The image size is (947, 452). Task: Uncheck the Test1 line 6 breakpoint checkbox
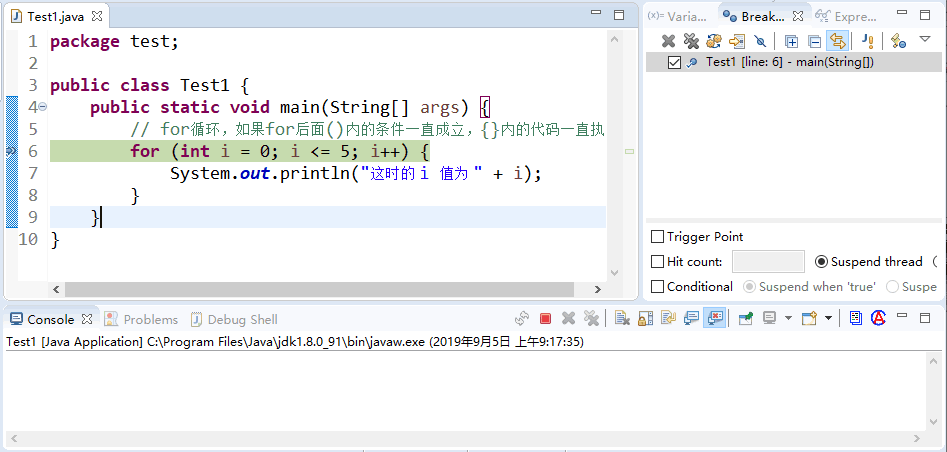pos(674,62)
